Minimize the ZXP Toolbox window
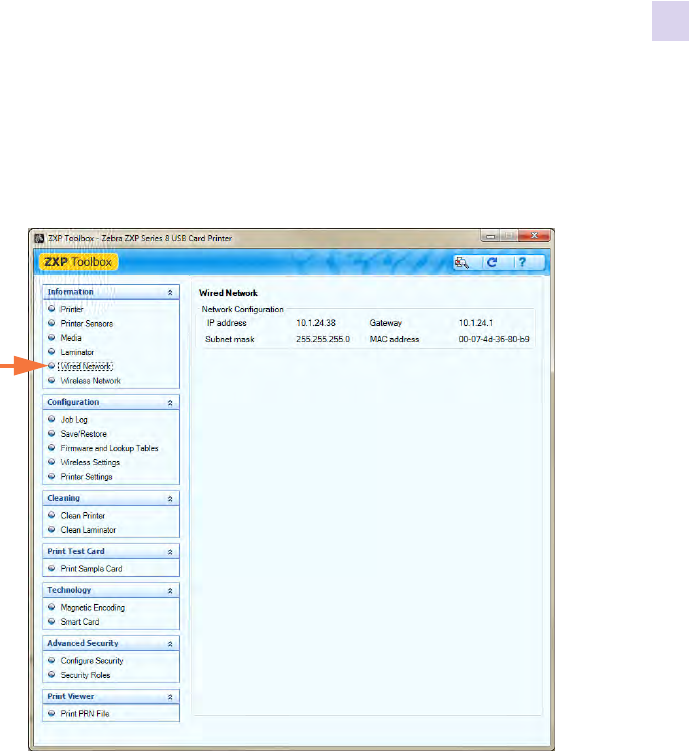 tap(491, 236)
